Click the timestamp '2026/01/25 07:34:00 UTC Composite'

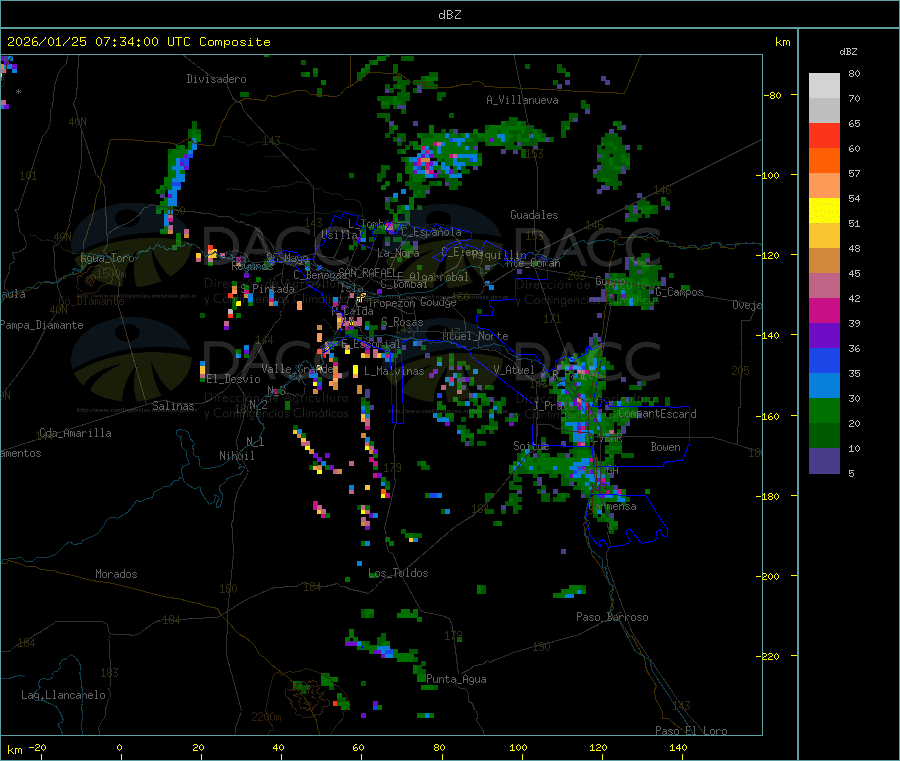138,42
